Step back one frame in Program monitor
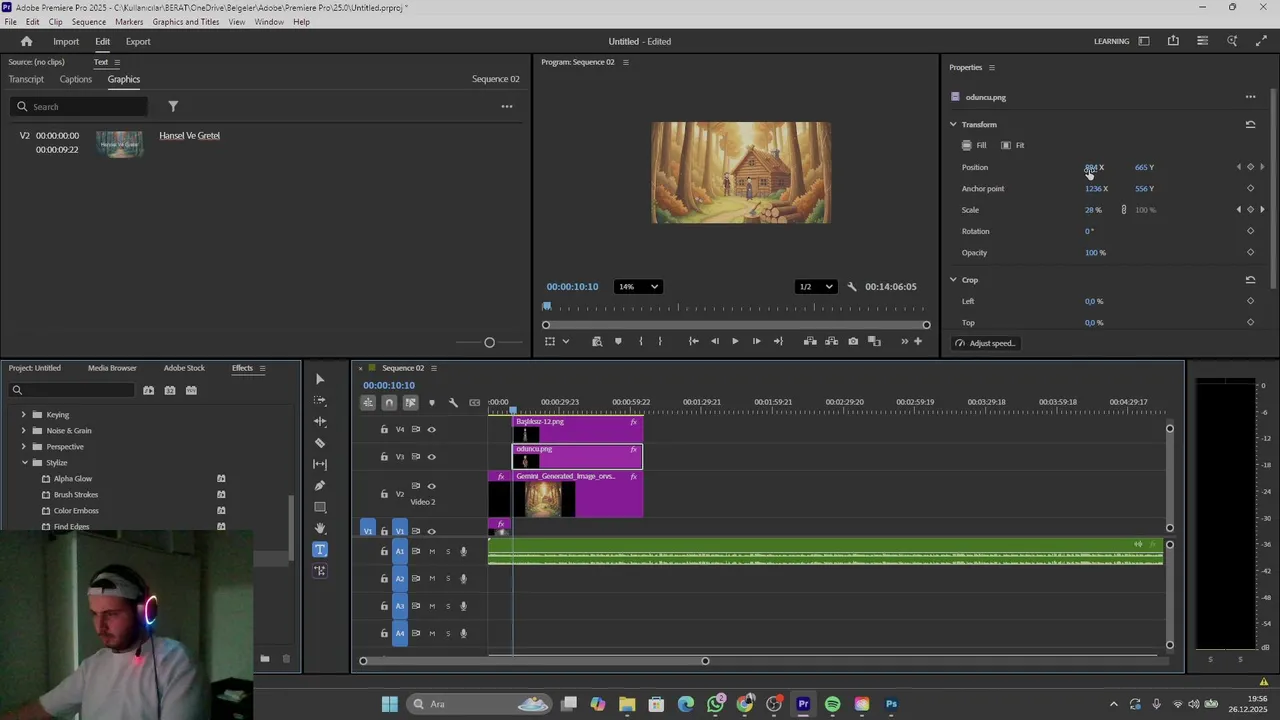The image size is (1280, 720). (x=714, y=342)
